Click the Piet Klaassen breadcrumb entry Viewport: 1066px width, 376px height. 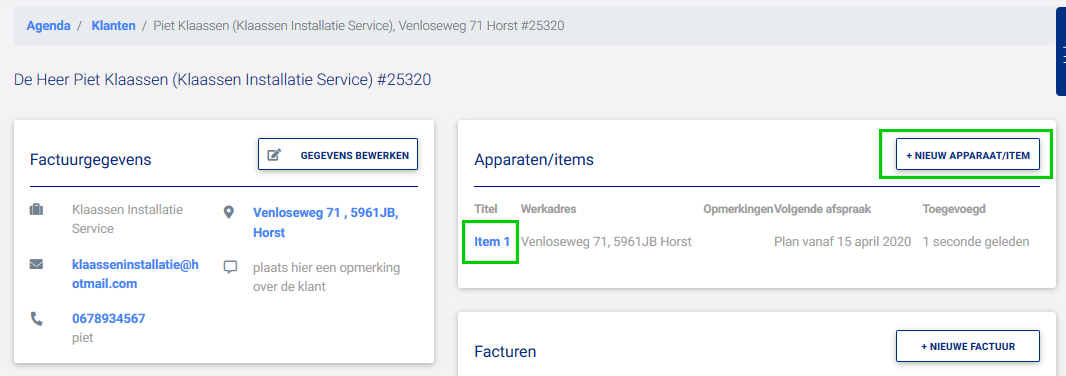pos(358,26)
